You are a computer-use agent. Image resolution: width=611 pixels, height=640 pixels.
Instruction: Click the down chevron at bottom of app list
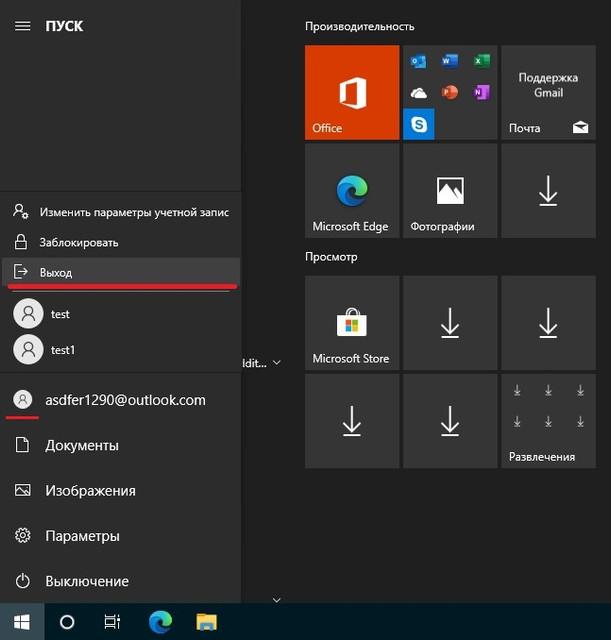pos(277,600)
